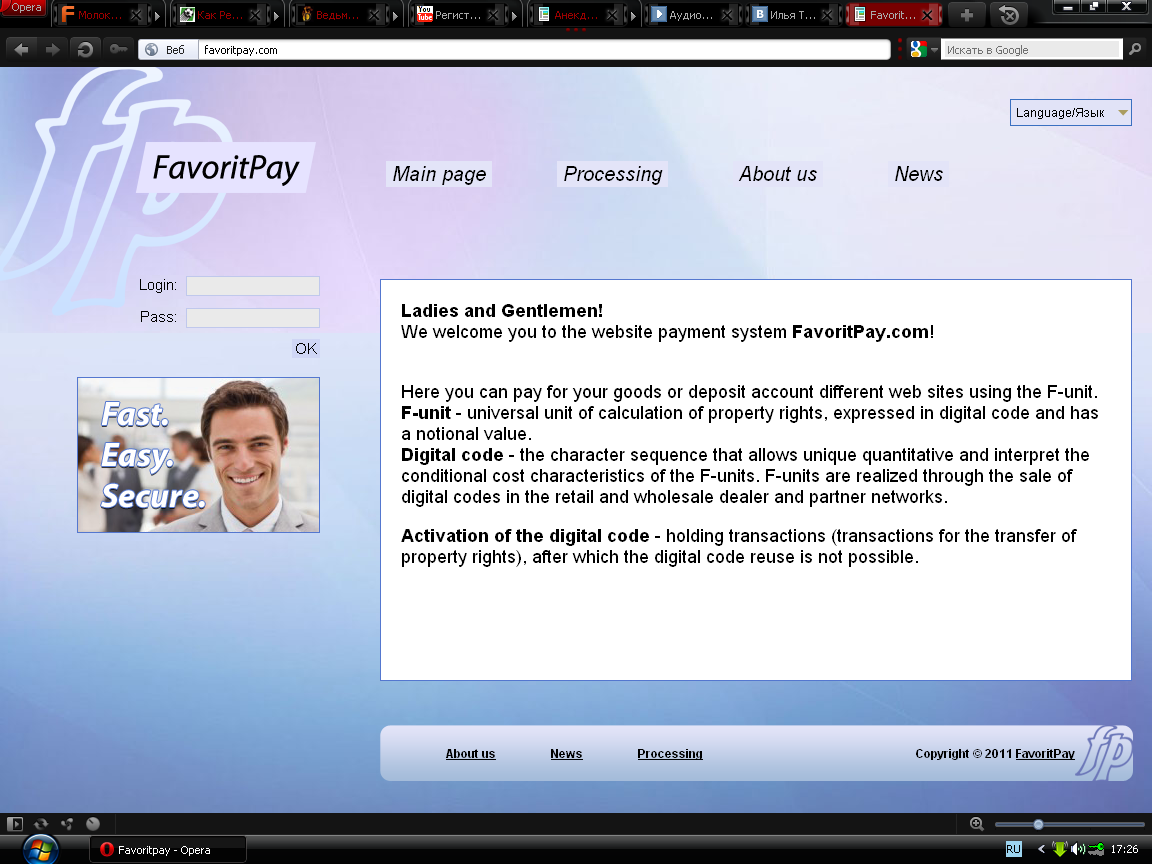Open Opera Unite icon in status bar
Screen dimensions: 1152x864
pyautogui.click(x=67, y=824)
